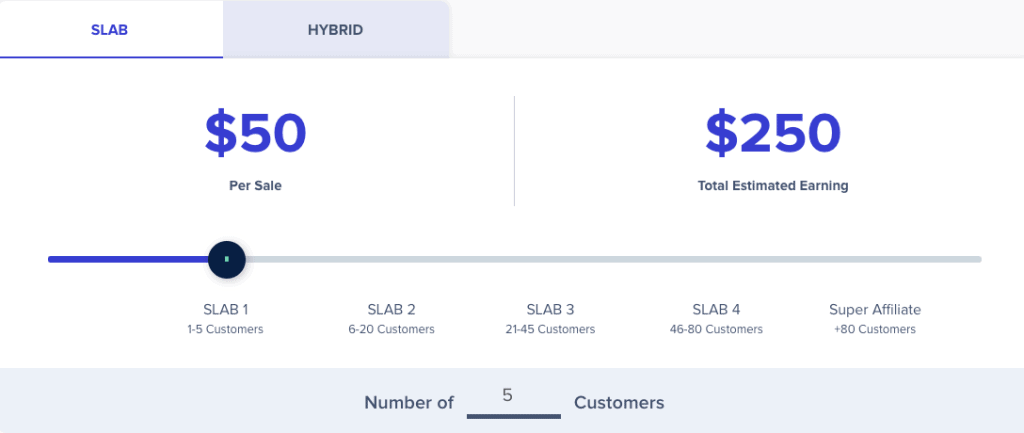The width and height of the screenshot is (1024, 433).
Task: Select the SLAB 2 label
Action: (x=391, y=309)
